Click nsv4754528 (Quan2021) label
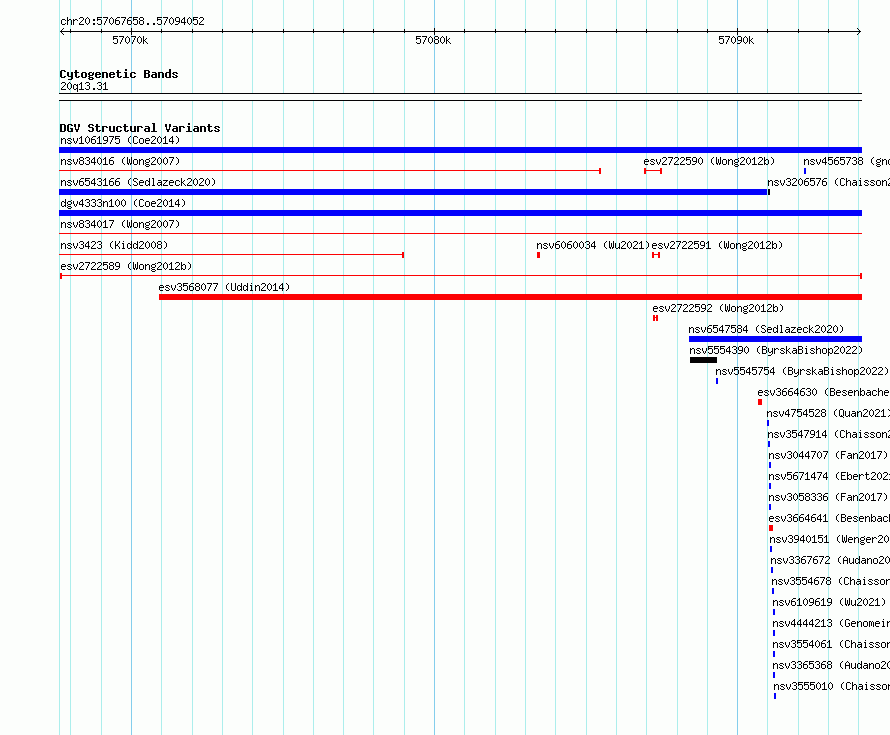 828,413
